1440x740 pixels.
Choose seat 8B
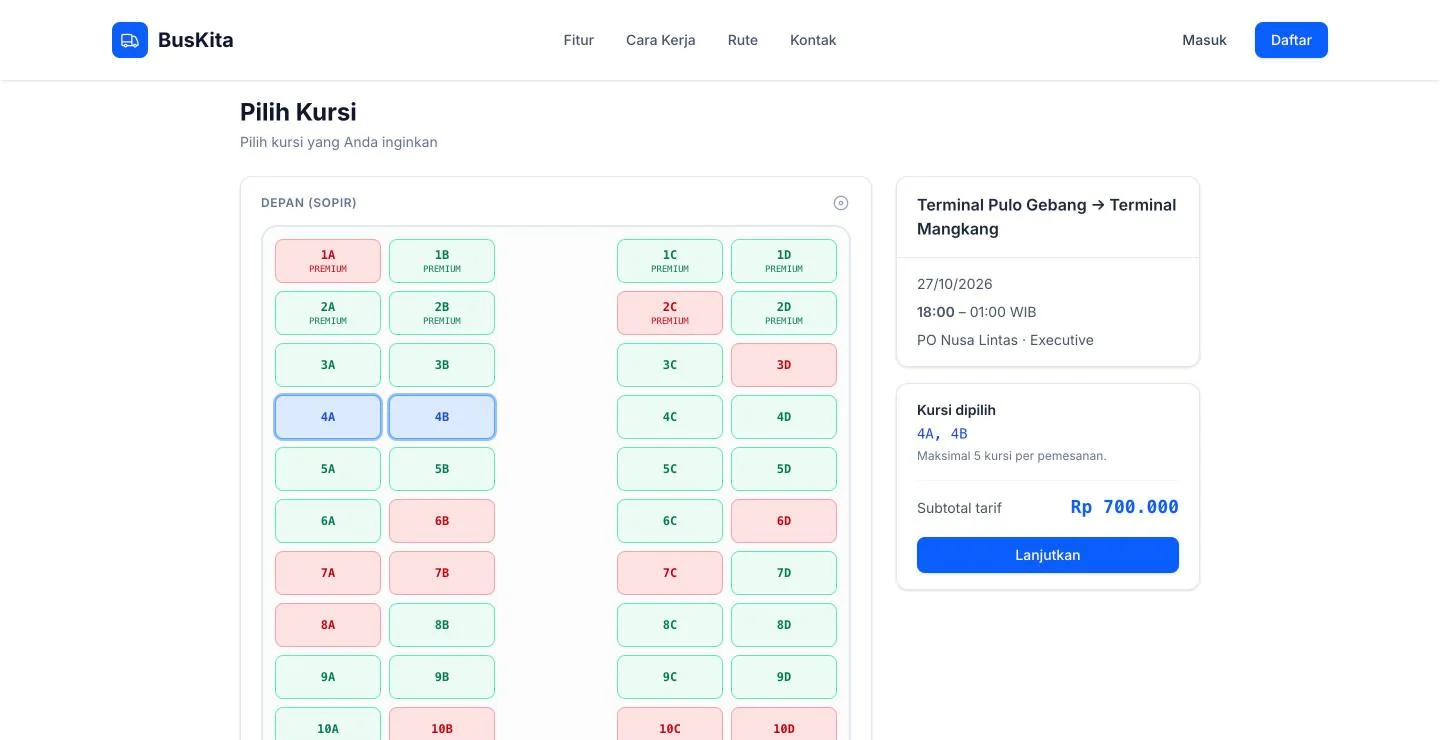442,625
